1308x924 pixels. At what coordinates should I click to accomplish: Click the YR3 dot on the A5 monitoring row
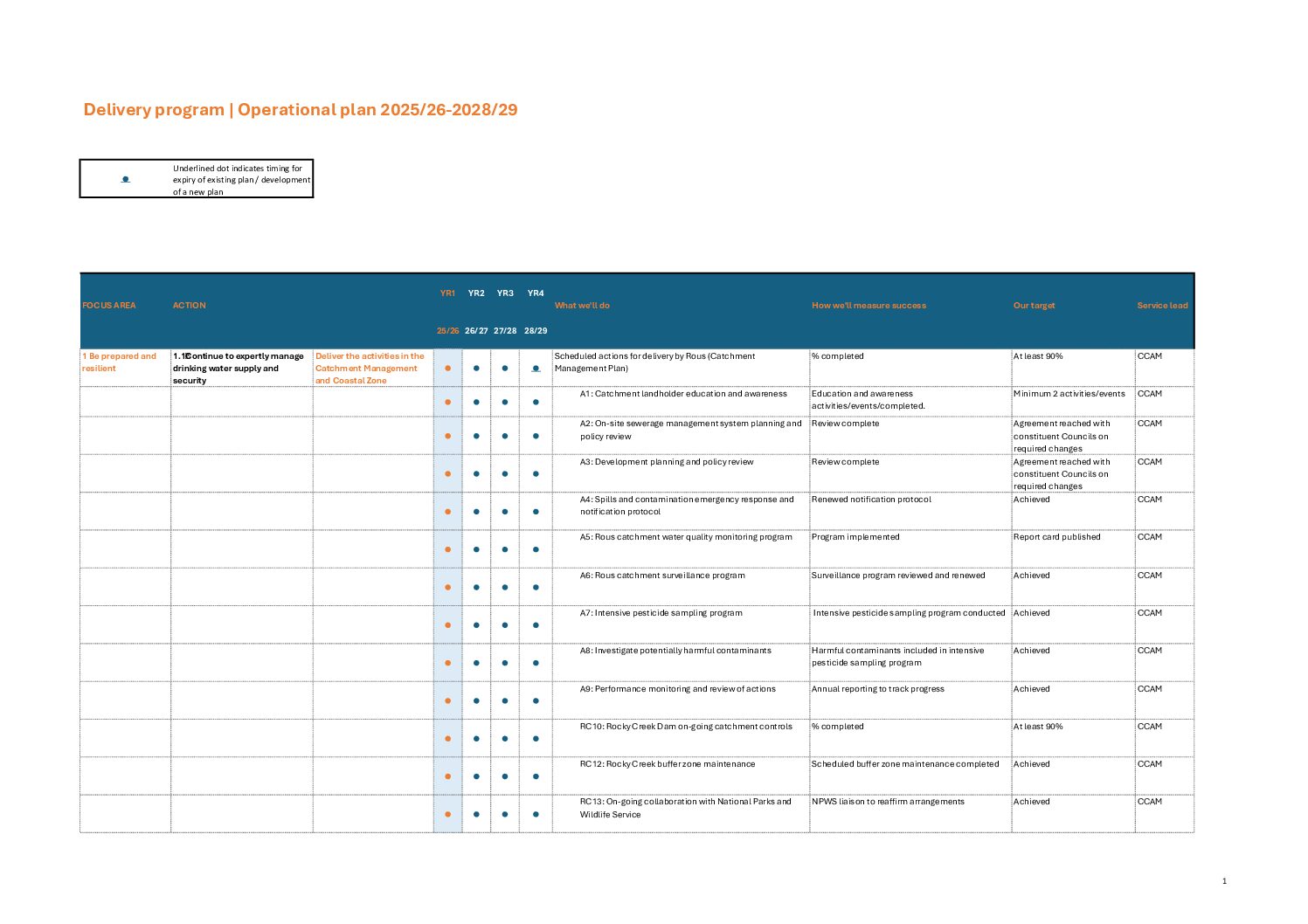point(505,548)
